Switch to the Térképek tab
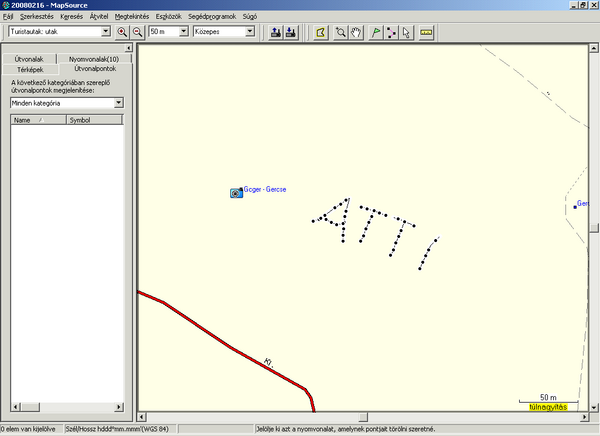The height and width of the screenshot is (436, 600). [30, 69]
